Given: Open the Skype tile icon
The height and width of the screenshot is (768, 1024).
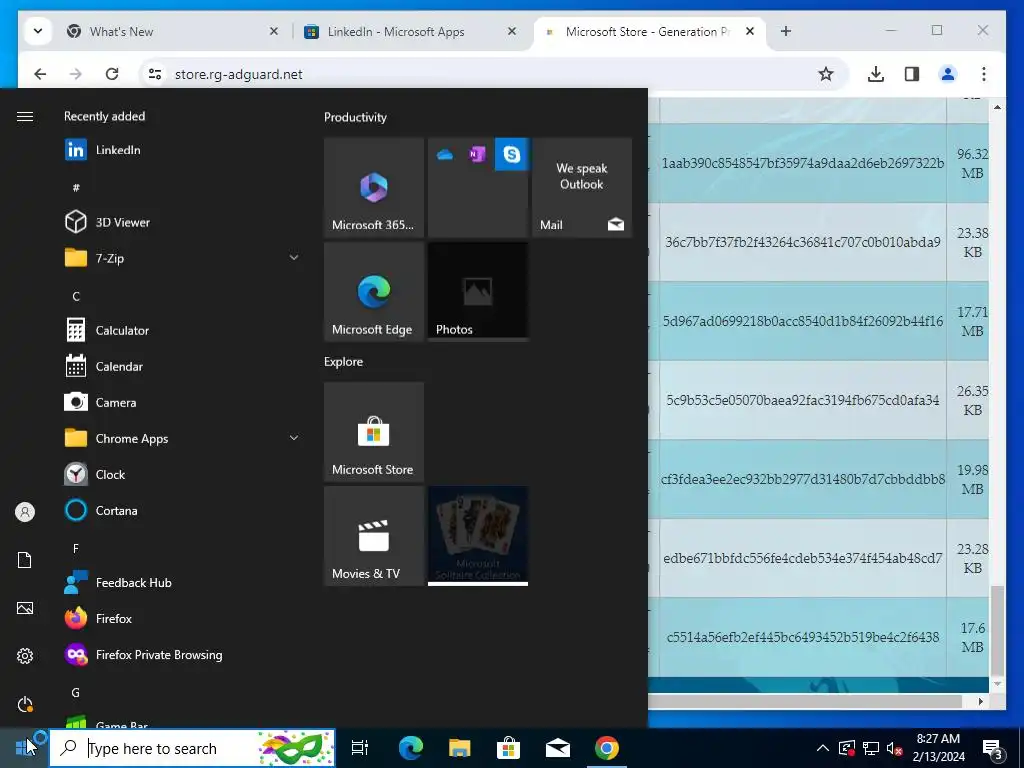Looking at the screenshot, I should pyautogui.click(x=511, y=154).
